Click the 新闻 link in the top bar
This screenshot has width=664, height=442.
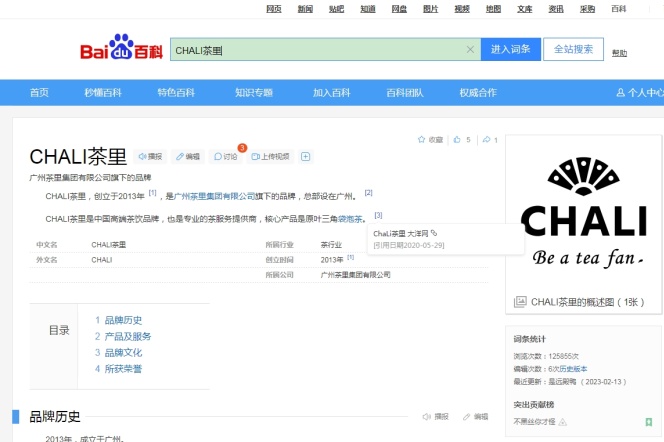[x=305, y=9]
